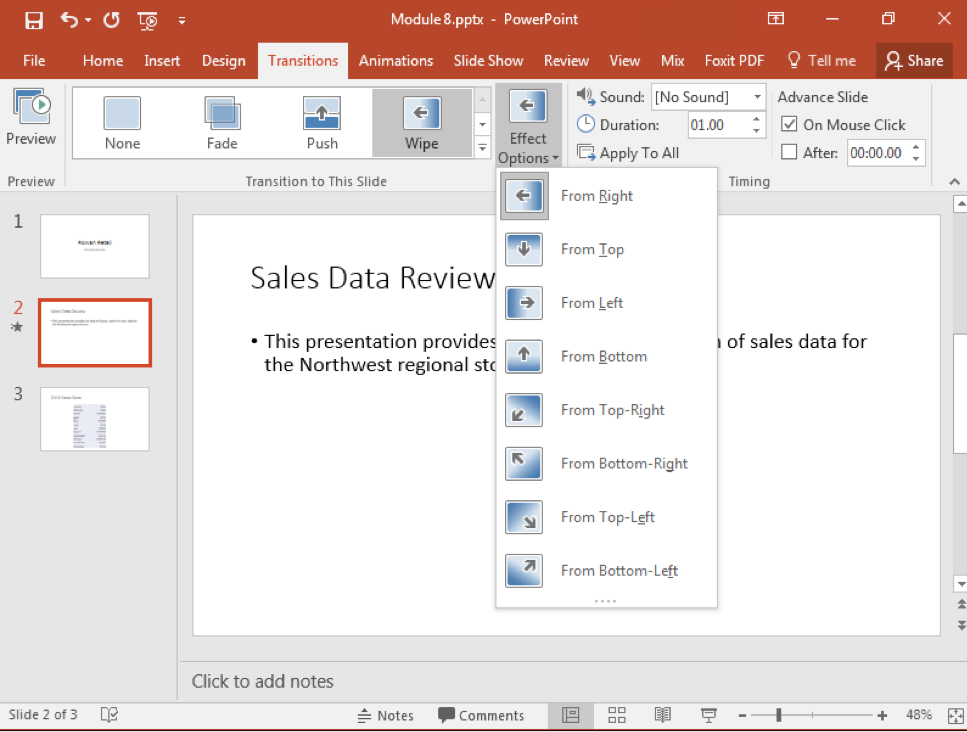
Task: Enable the After checkbox in Timing group
Action: 788,152
